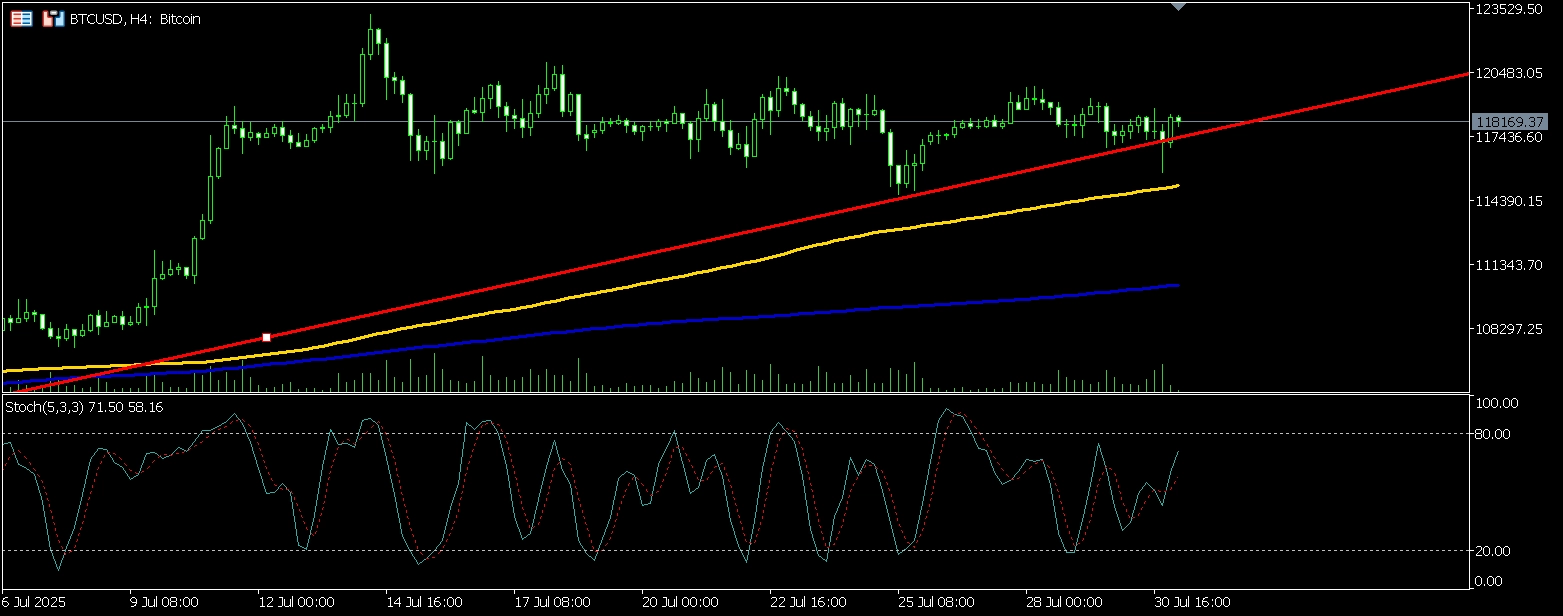Click the BTCUSD, H4: Bitcoin chart title

[x=135, y=19]
